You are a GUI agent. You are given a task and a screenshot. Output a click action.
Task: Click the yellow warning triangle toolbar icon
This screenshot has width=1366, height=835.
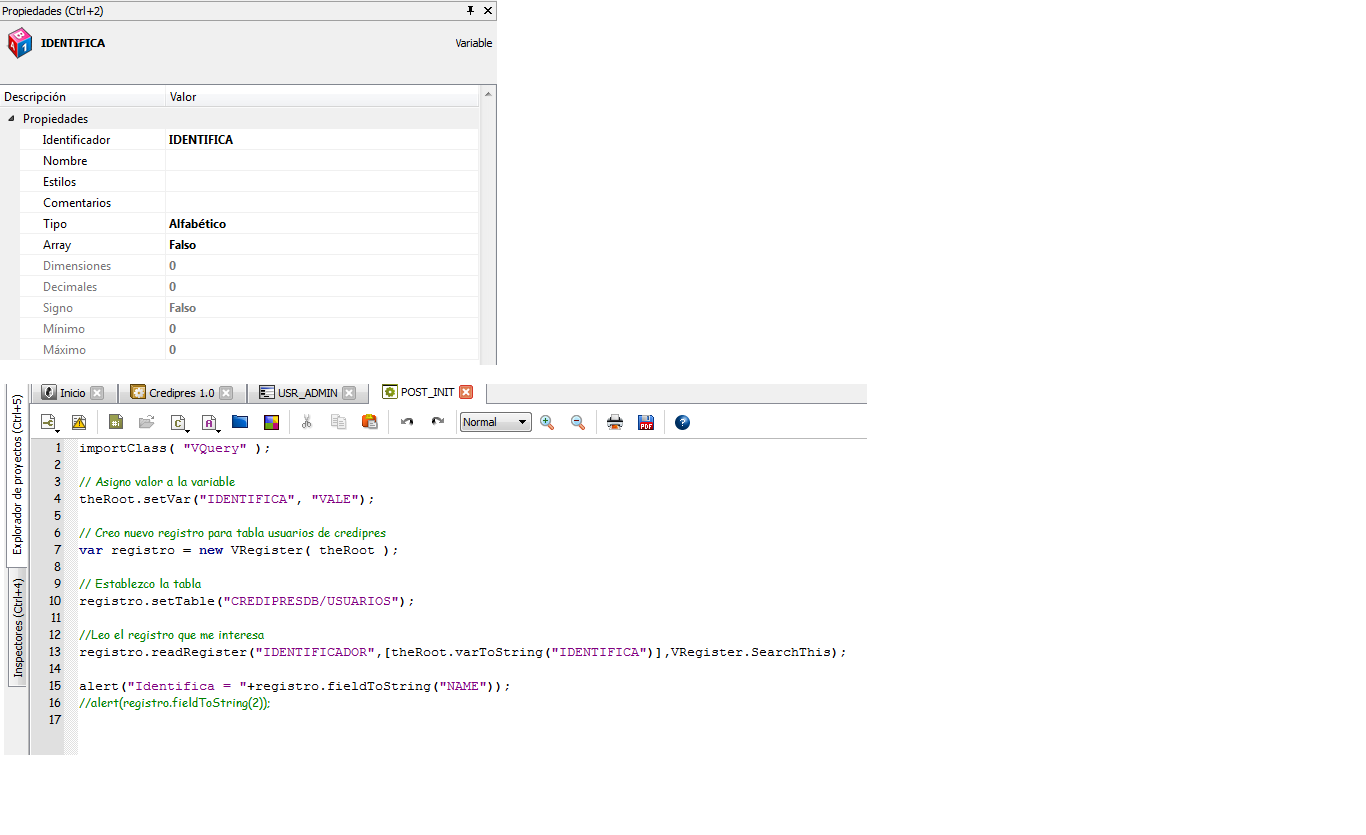pyautogui.click(x=79, y=422)
